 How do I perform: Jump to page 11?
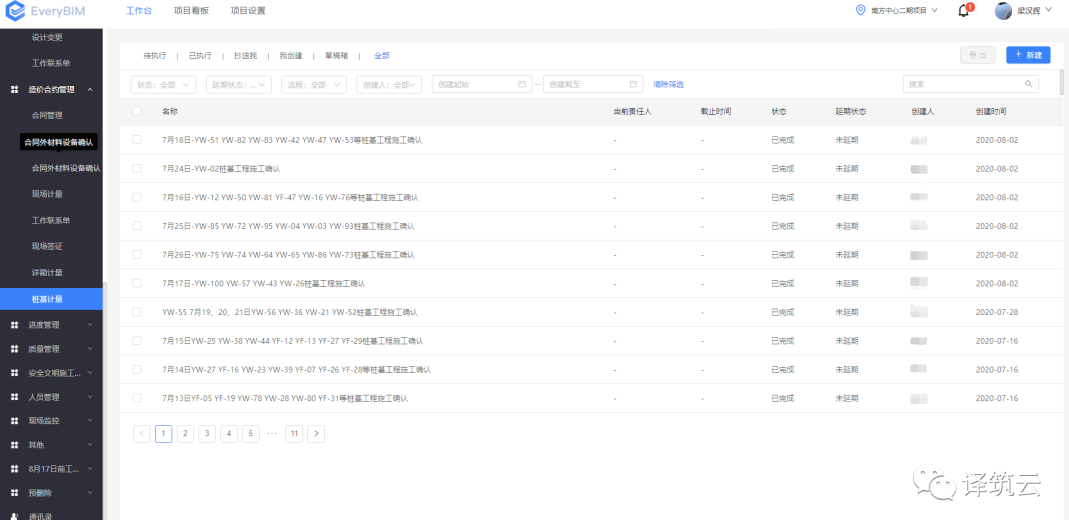294,433
